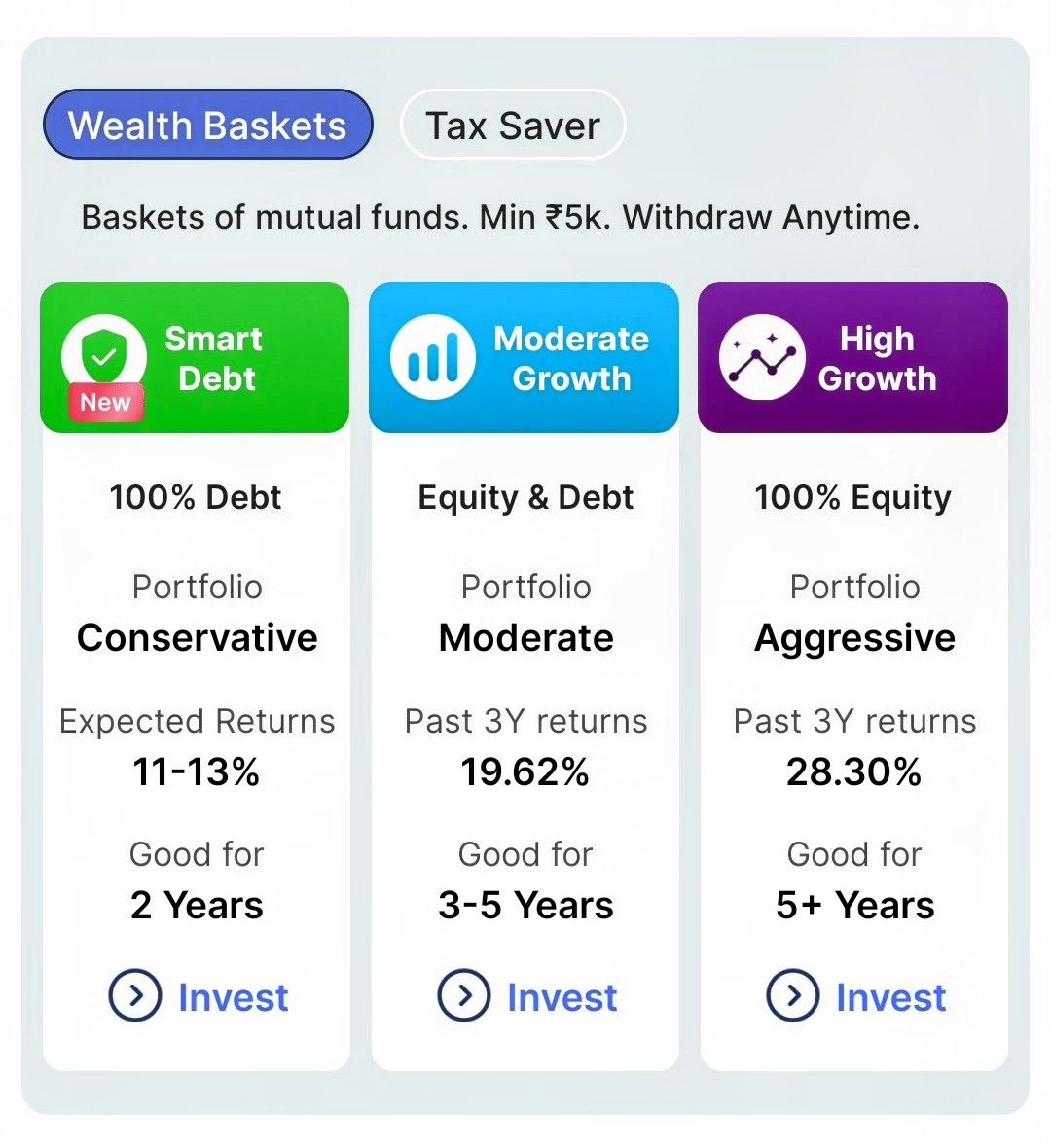Click Invest under Moderate Growth basket
The image size is (1051, 1148).
coord(562,996)
